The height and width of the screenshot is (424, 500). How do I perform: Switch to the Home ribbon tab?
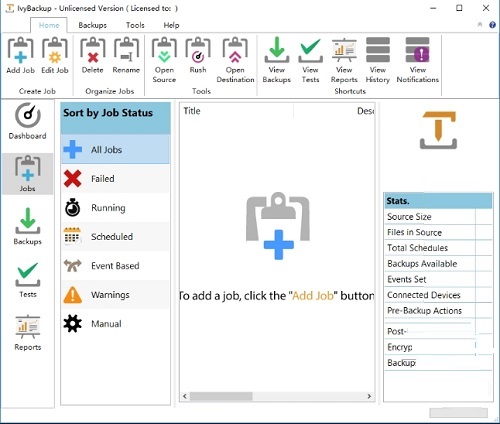point(49,25)
